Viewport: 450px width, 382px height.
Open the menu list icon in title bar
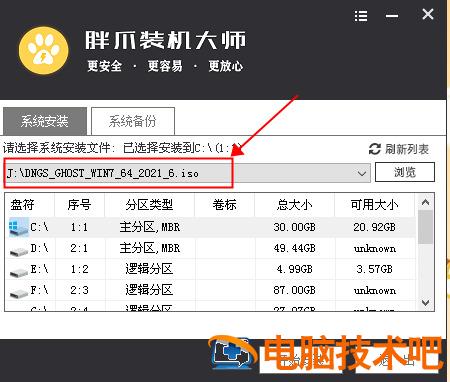(361, 15)
